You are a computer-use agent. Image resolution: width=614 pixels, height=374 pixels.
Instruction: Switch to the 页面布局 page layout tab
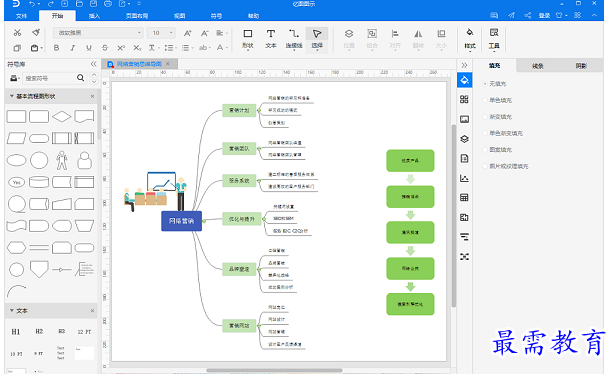coord(137,16)
